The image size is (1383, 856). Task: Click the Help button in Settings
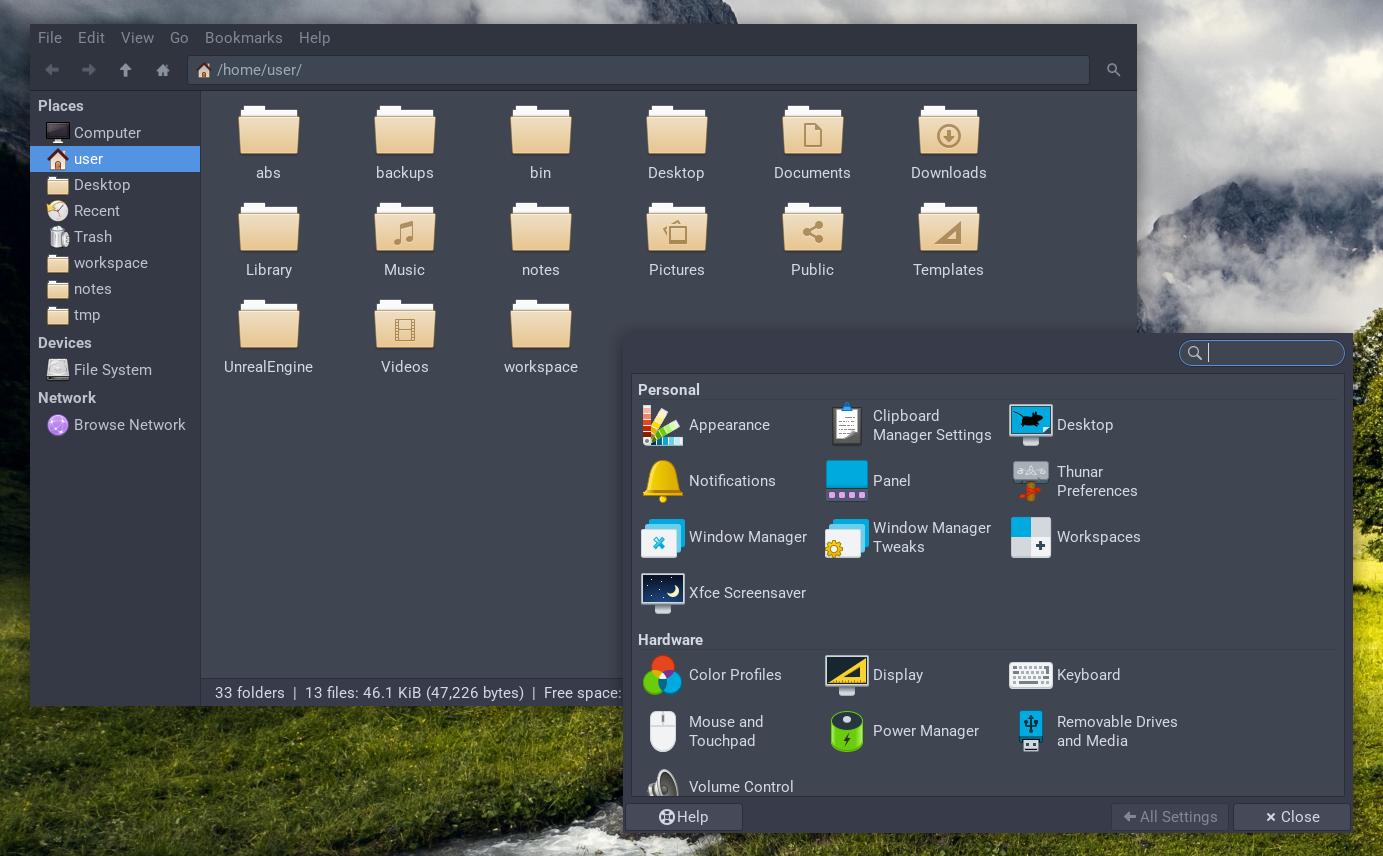pos(684,817)
